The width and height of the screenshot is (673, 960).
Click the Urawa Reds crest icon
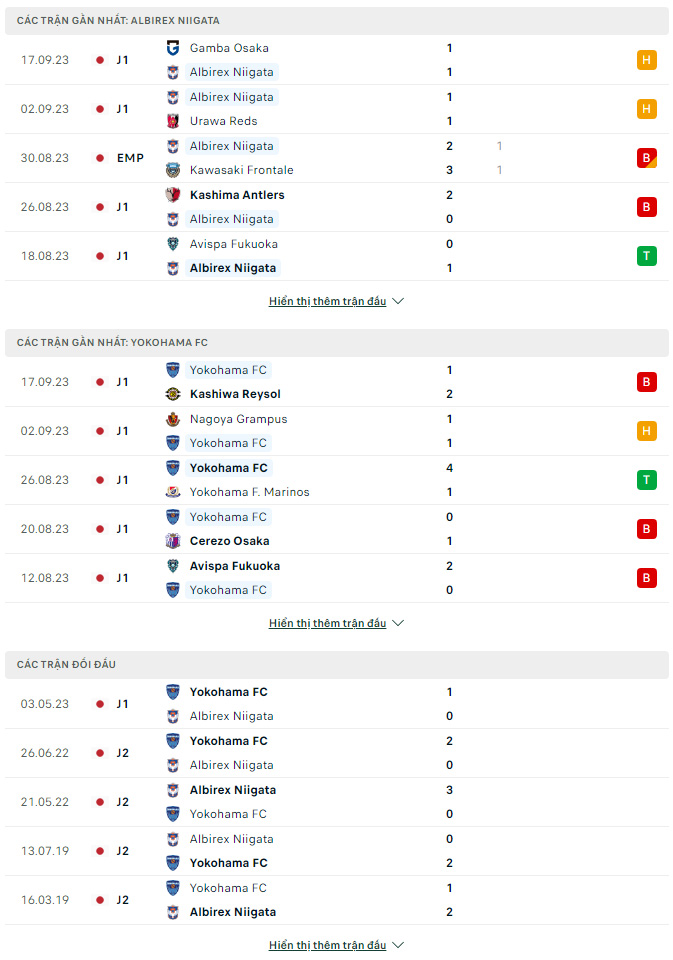point(173,121)
